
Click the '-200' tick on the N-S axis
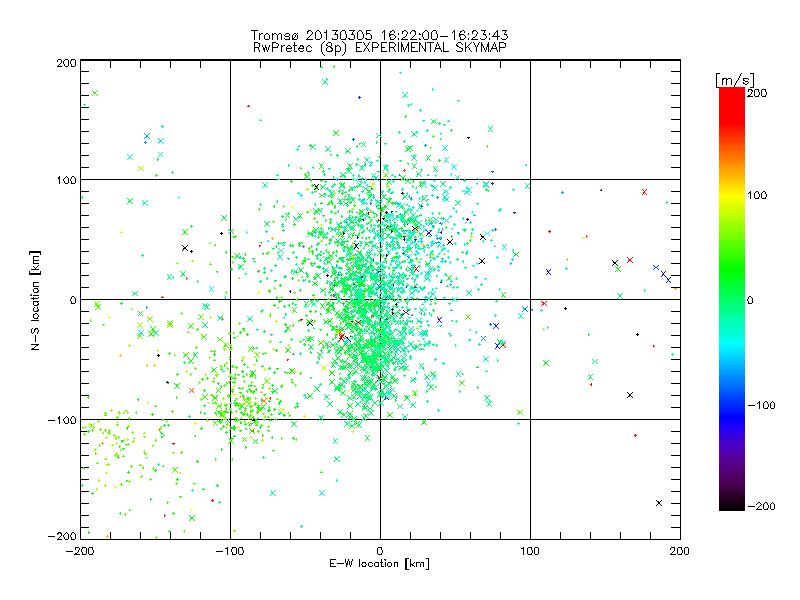coord(62,536)
